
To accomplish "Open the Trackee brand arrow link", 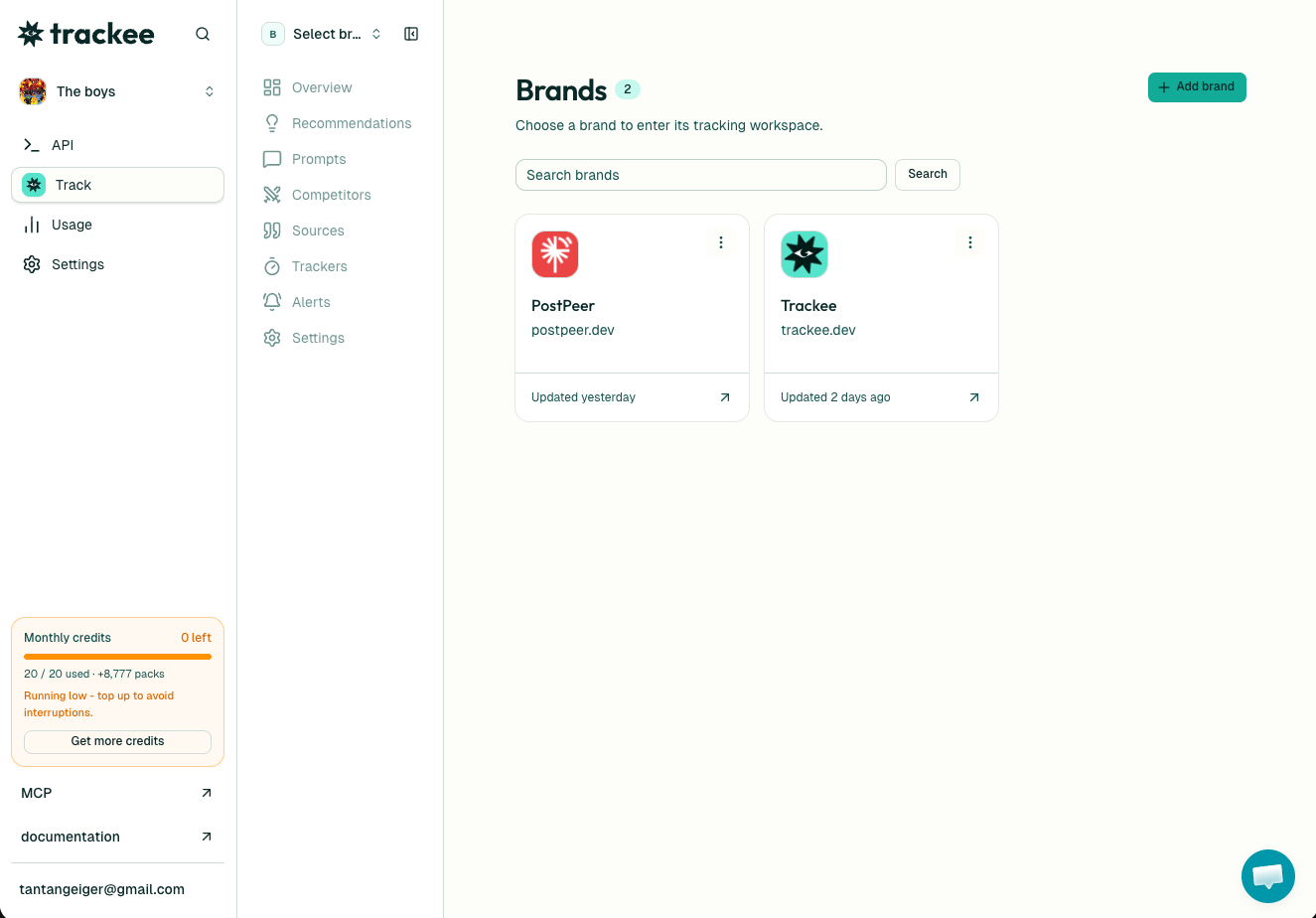I will click(x=974, y=397).
